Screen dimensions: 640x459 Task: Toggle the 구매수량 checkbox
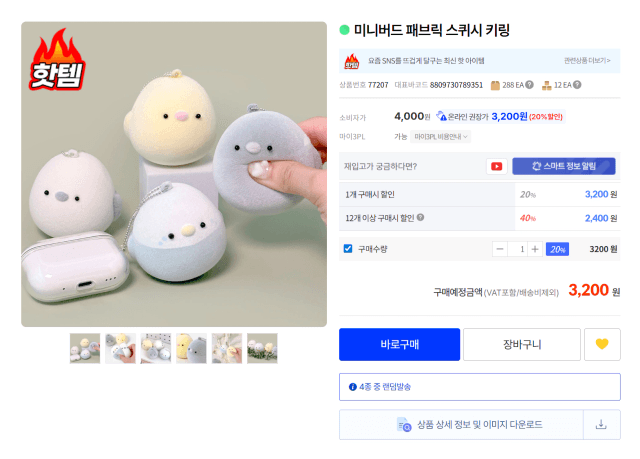point(348,248)
